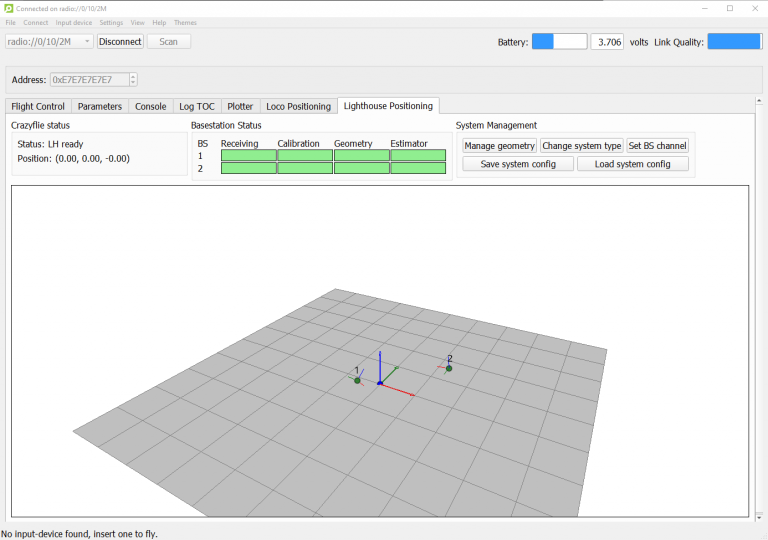Click the battery voltage value field
This screenshot has height=540, width=768.
pos(607,42)
